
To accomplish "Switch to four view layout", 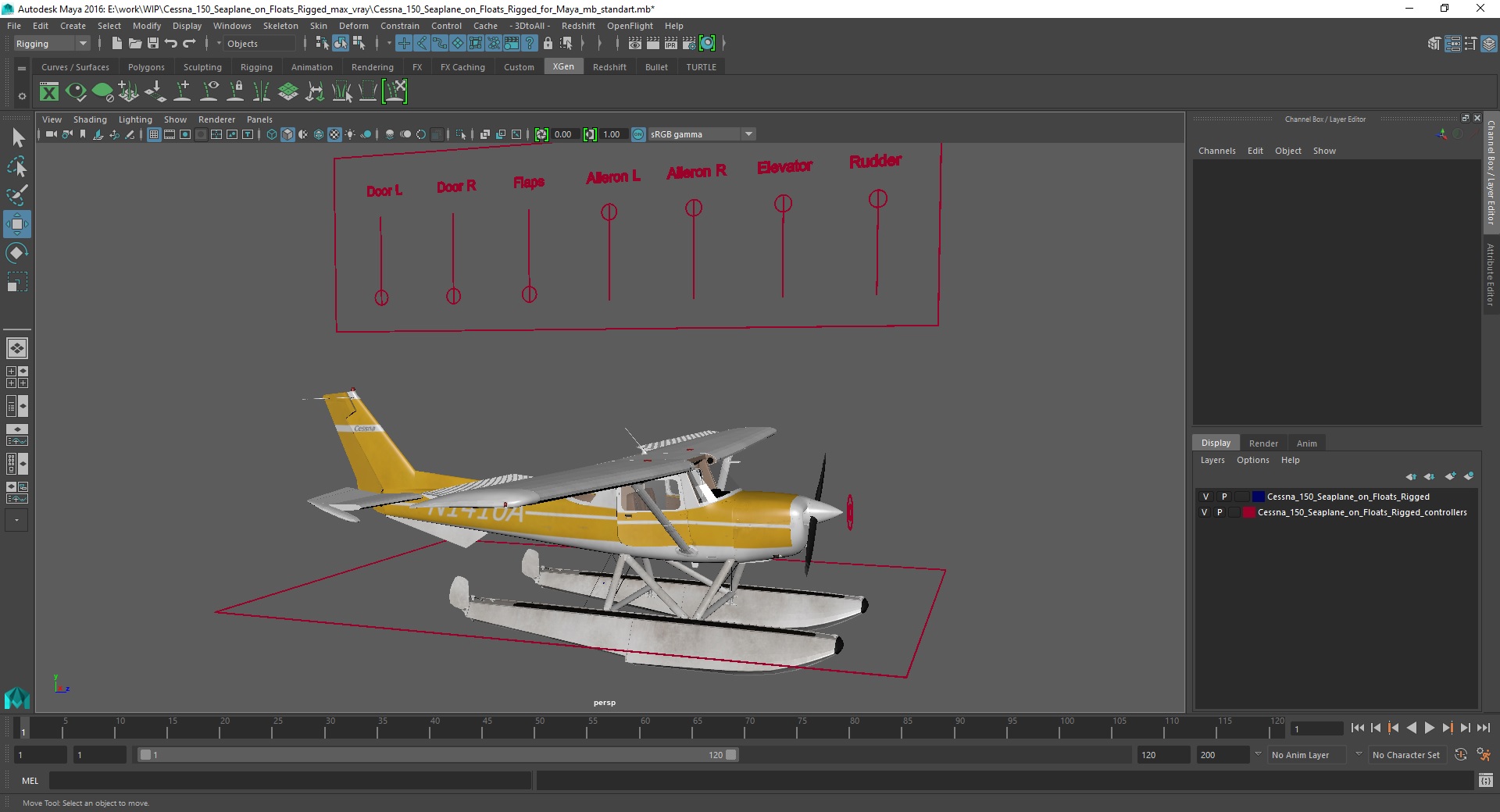I will tap(17, 377).
